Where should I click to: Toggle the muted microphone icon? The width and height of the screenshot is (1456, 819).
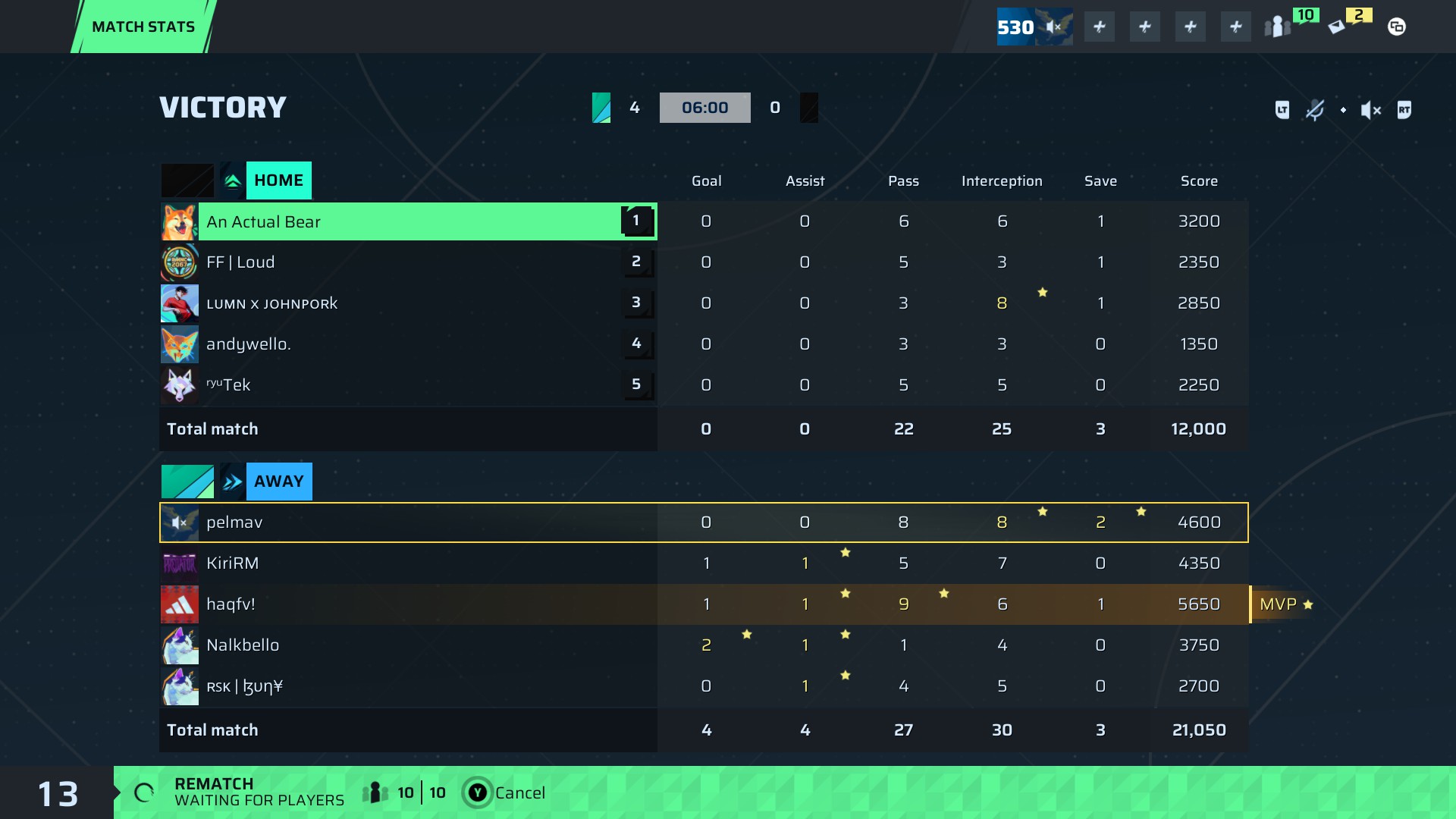tap(1315, 110)
